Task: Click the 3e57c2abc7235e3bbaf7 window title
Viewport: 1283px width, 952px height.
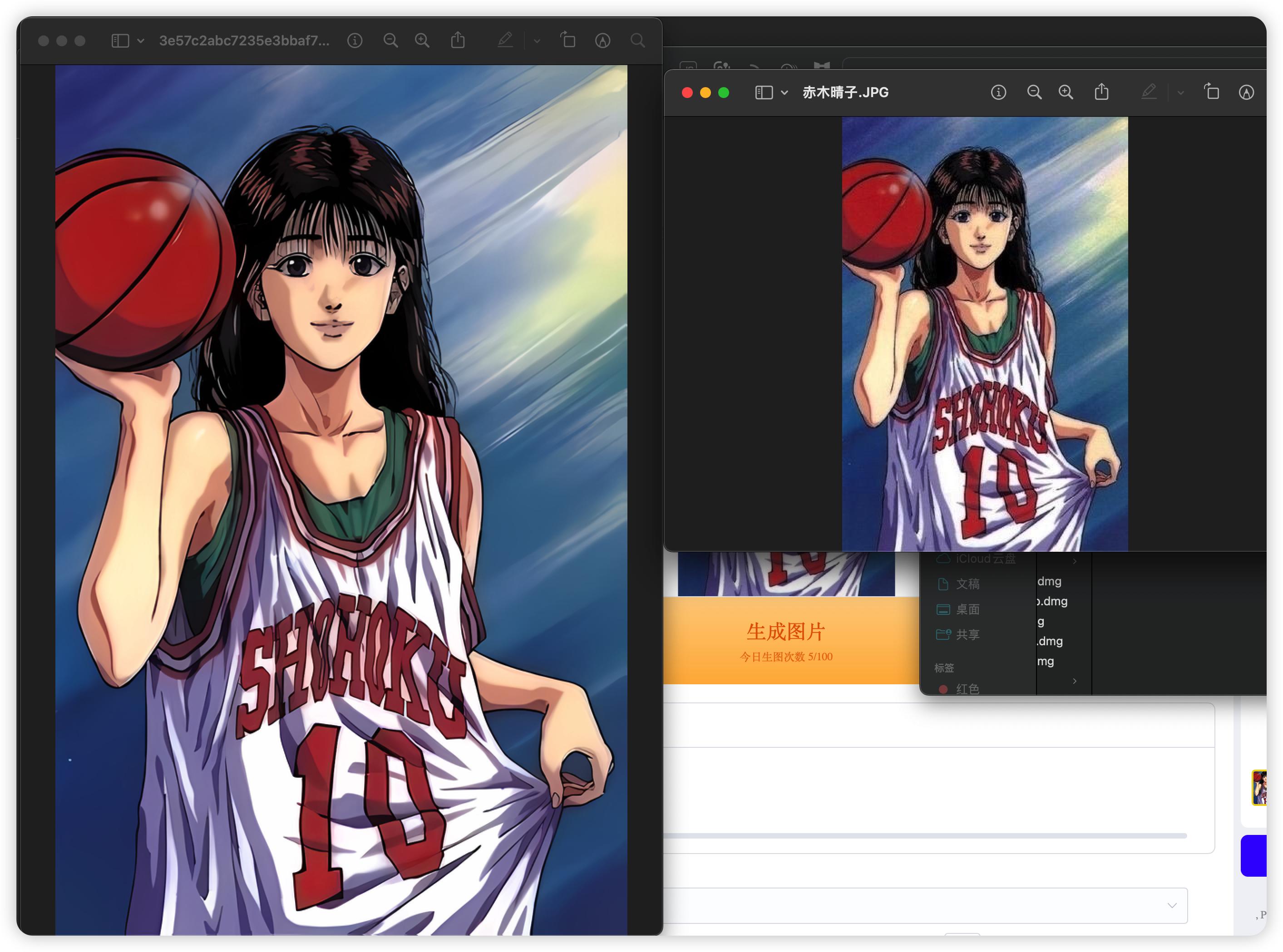Action: [x=245, y=40]
